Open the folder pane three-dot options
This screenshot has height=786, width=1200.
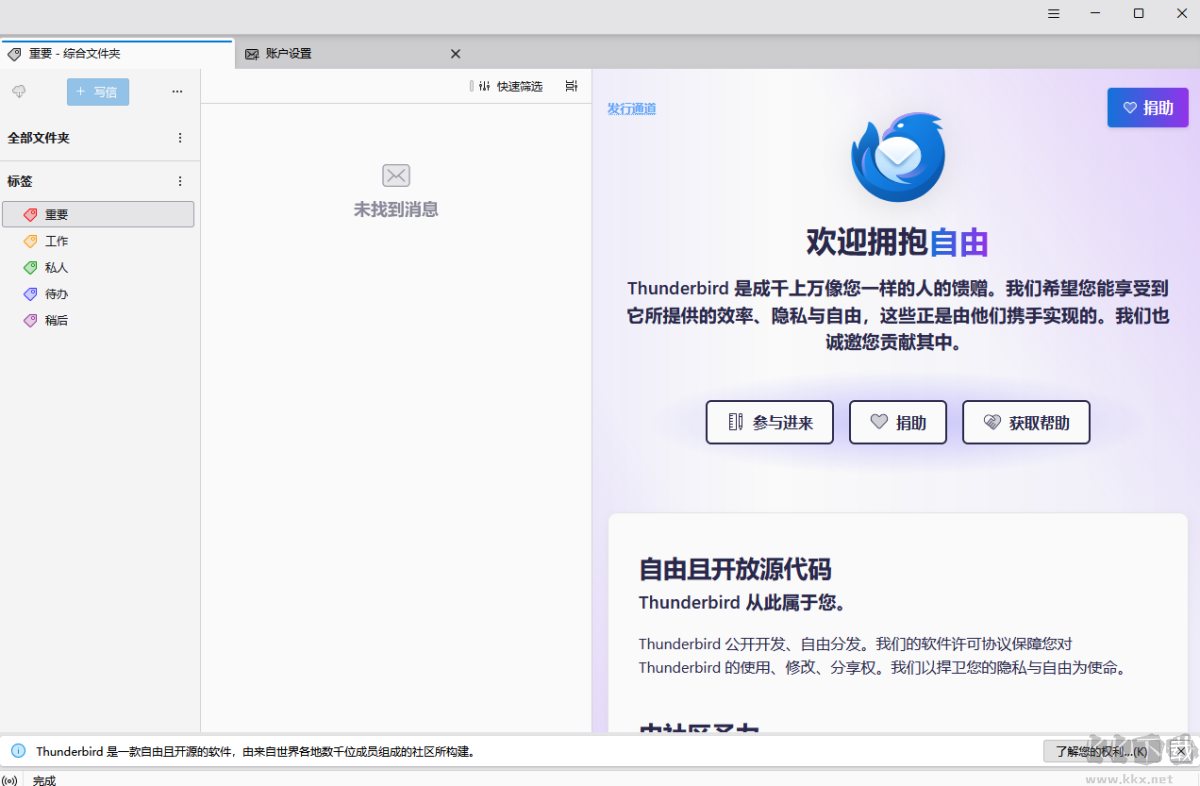(x=177, y=91)
